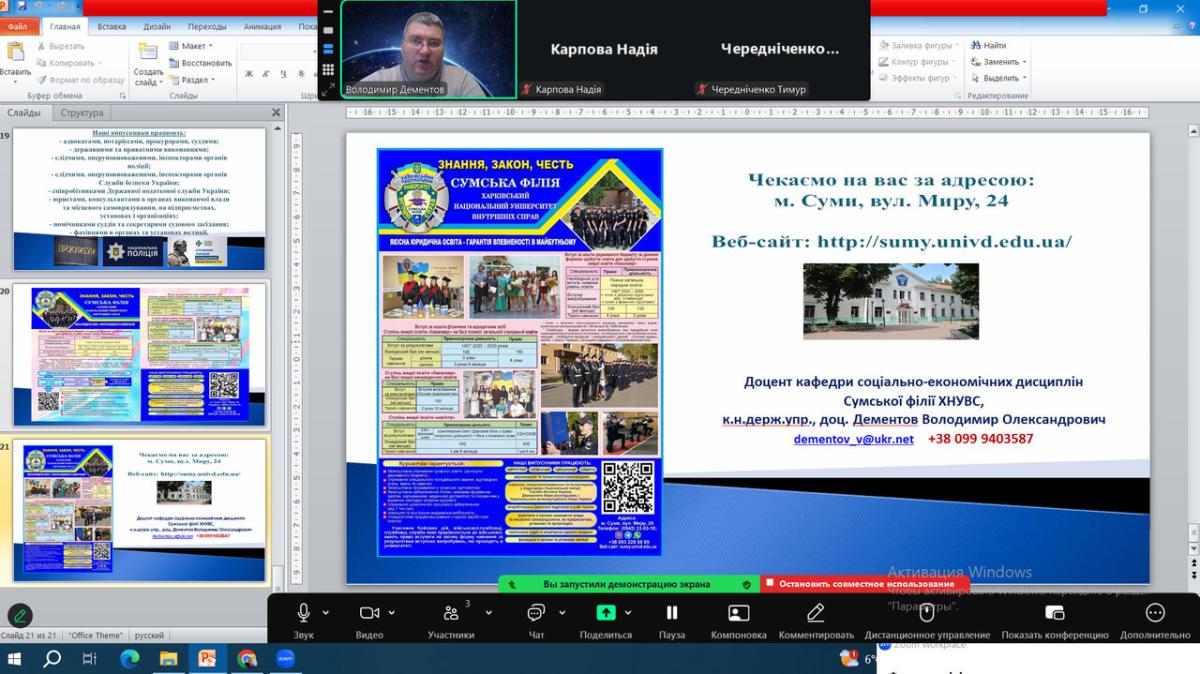1200x674 pixels.
Task: Toggle the Zoom camera video
Action: coord(369,613)
